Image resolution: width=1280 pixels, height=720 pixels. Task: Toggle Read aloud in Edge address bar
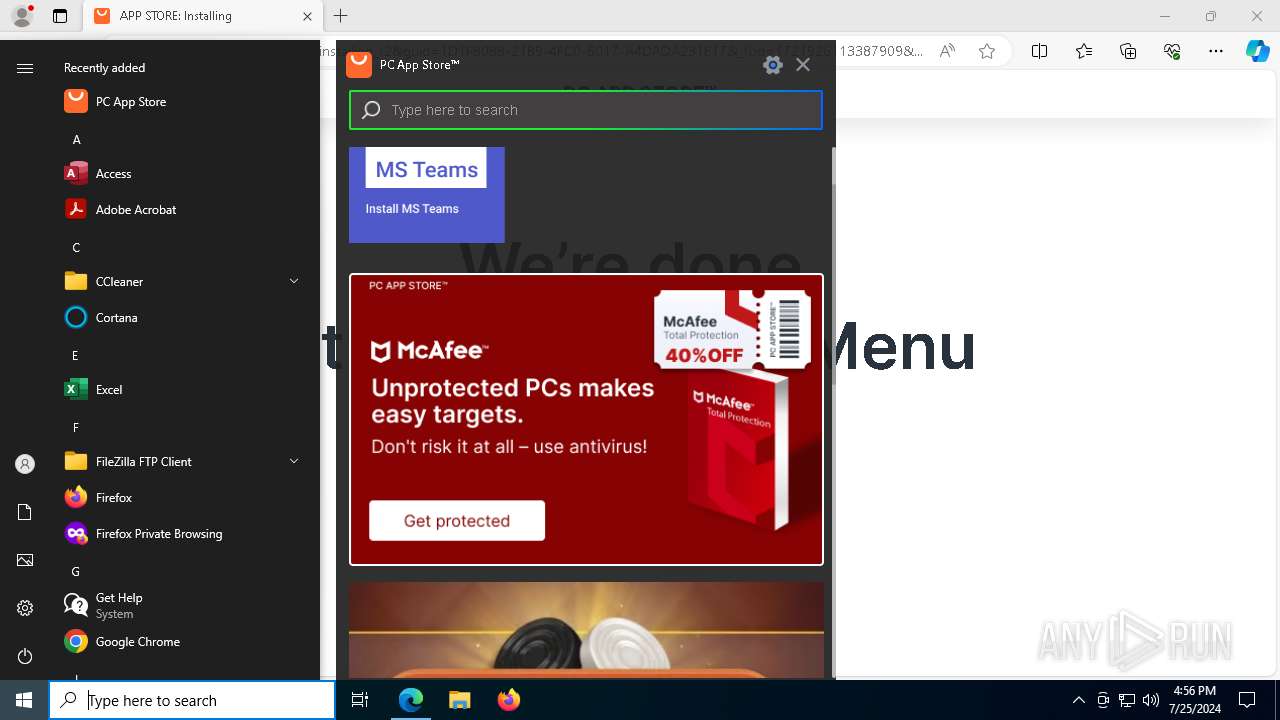click(946, 51)
